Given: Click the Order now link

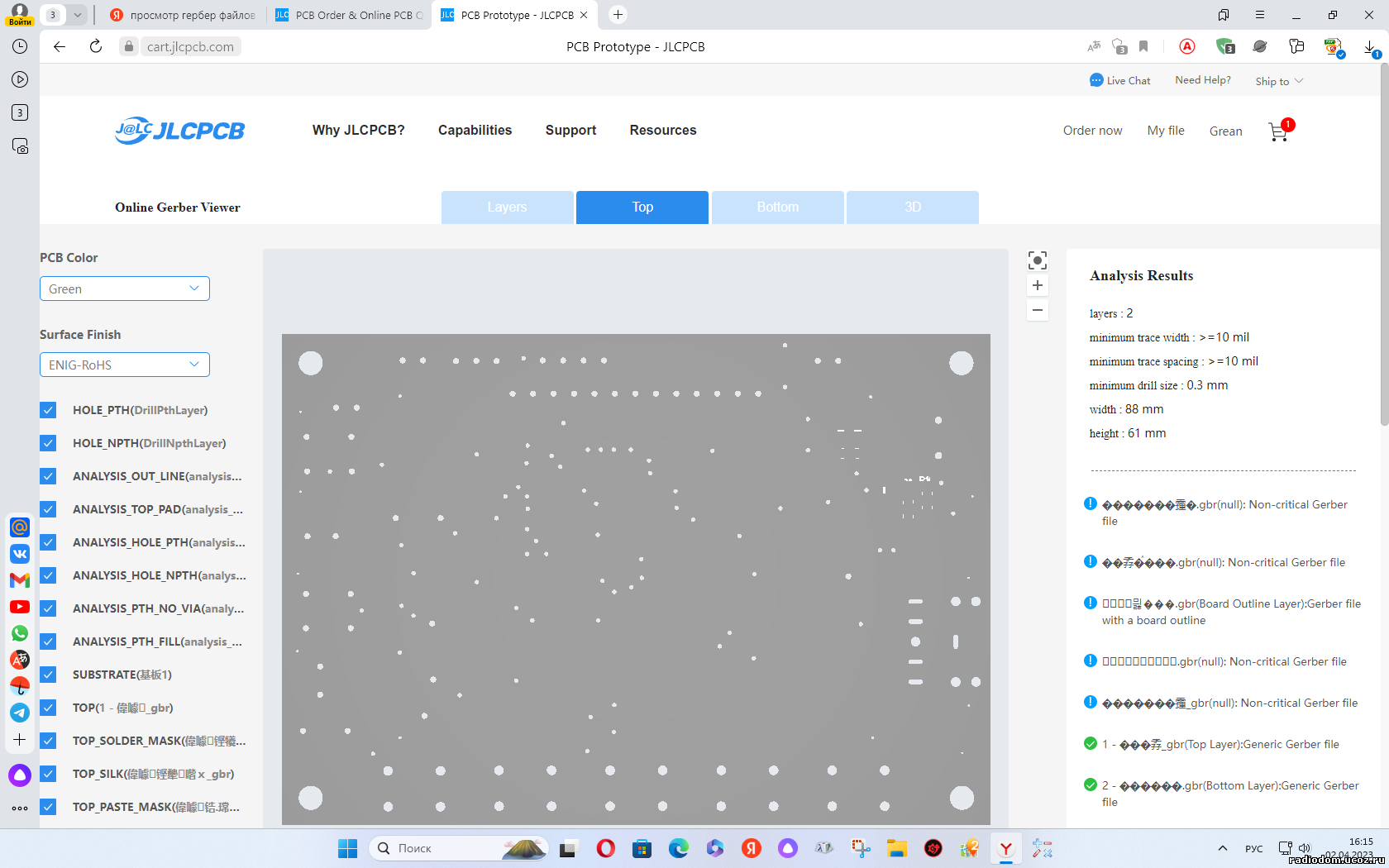Looking at the screenshot, I should (1092, 131).
